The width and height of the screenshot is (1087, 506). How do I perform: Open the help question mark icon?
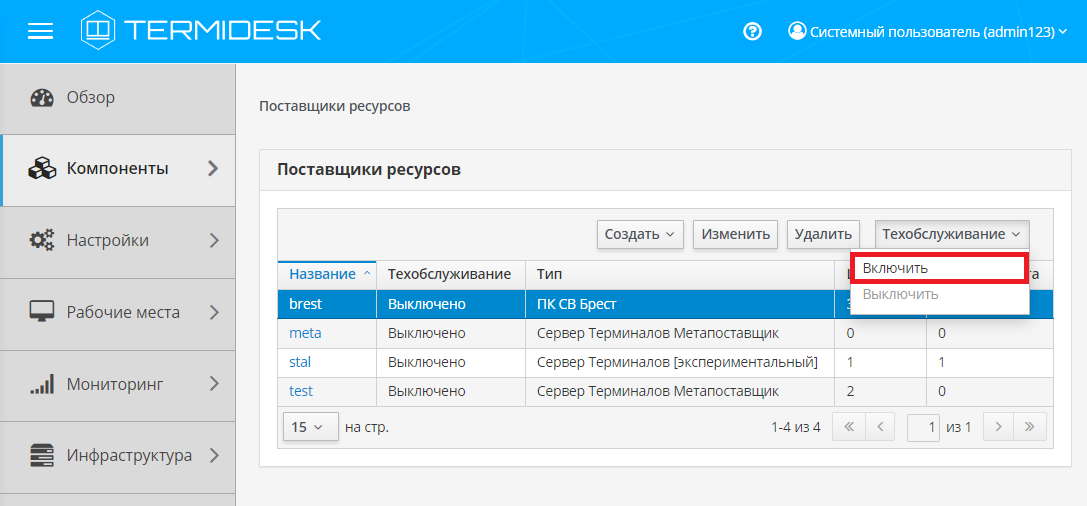click(753, 31)
